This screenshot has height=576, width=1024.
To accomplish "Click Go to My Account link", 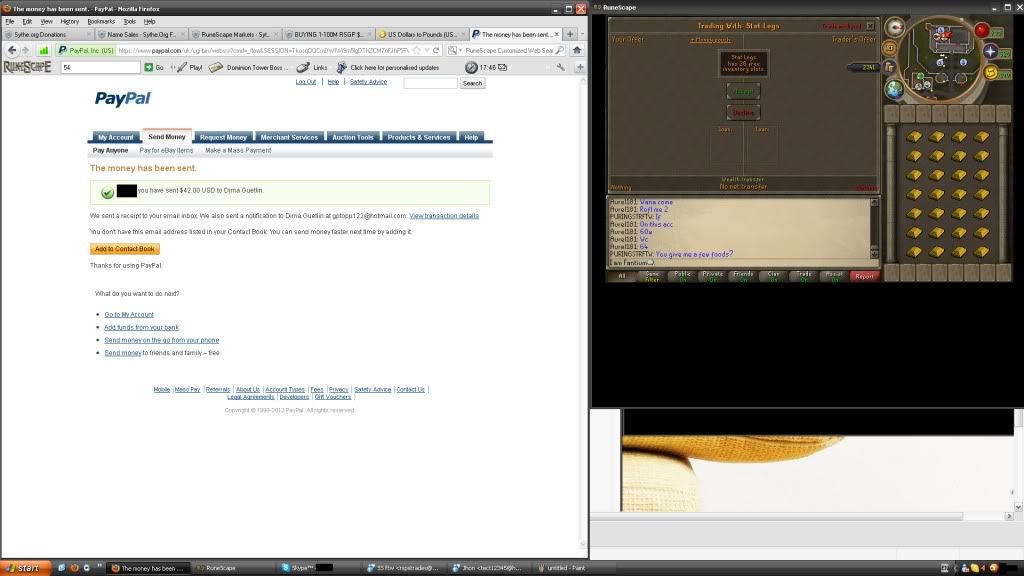I will click(129, 314).
